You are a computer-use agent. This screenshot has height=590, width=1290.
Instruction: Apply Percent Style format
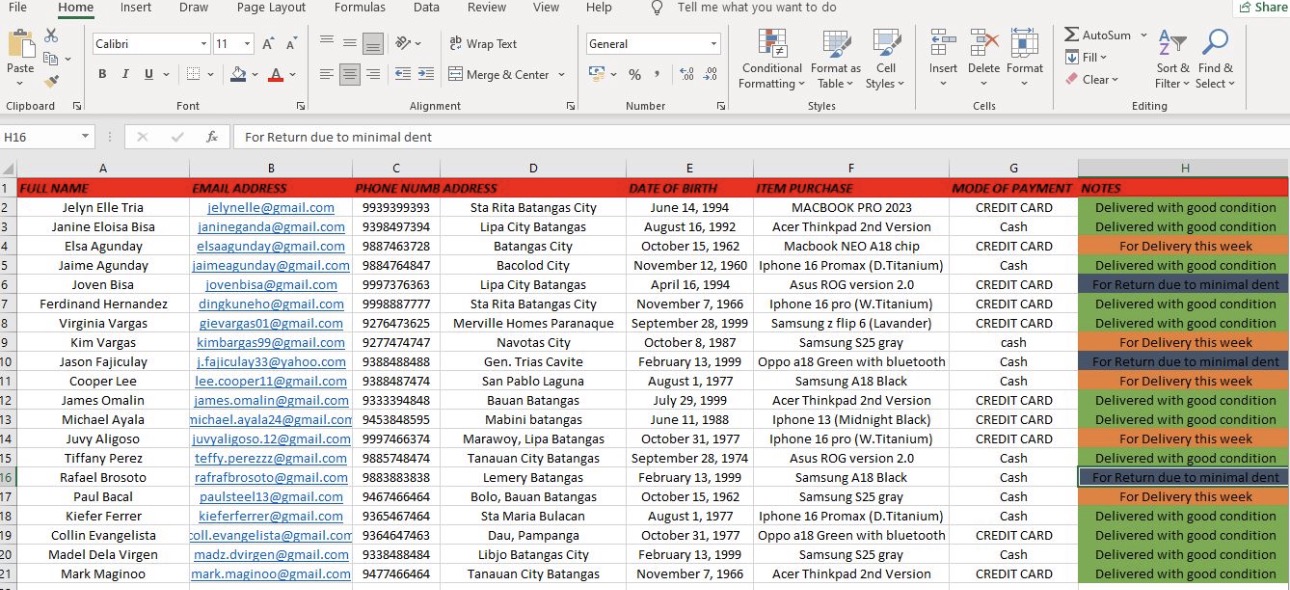point(634,74)
